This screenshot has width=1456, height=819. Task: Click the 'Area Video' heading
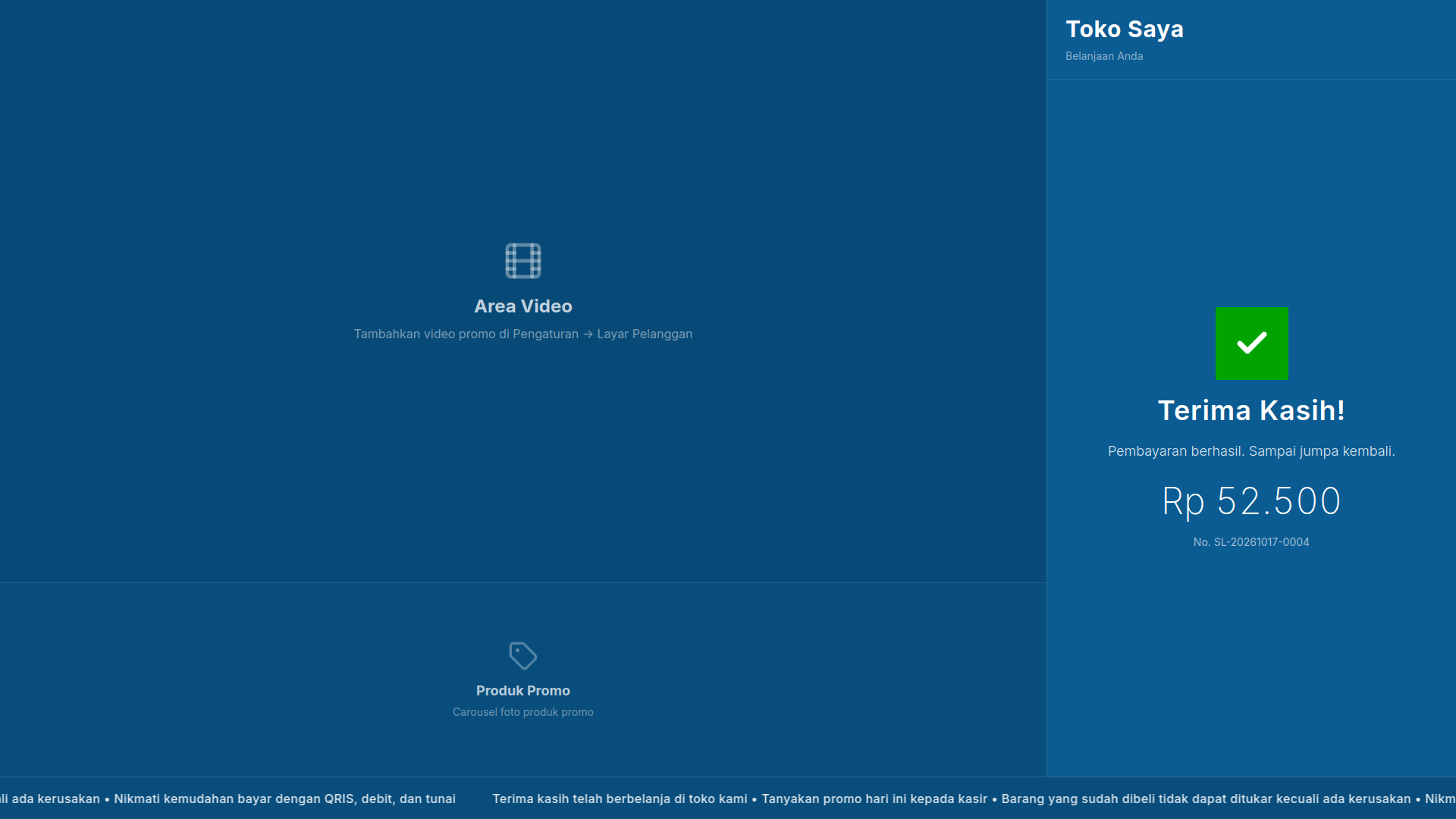click(x=523, y=306)
